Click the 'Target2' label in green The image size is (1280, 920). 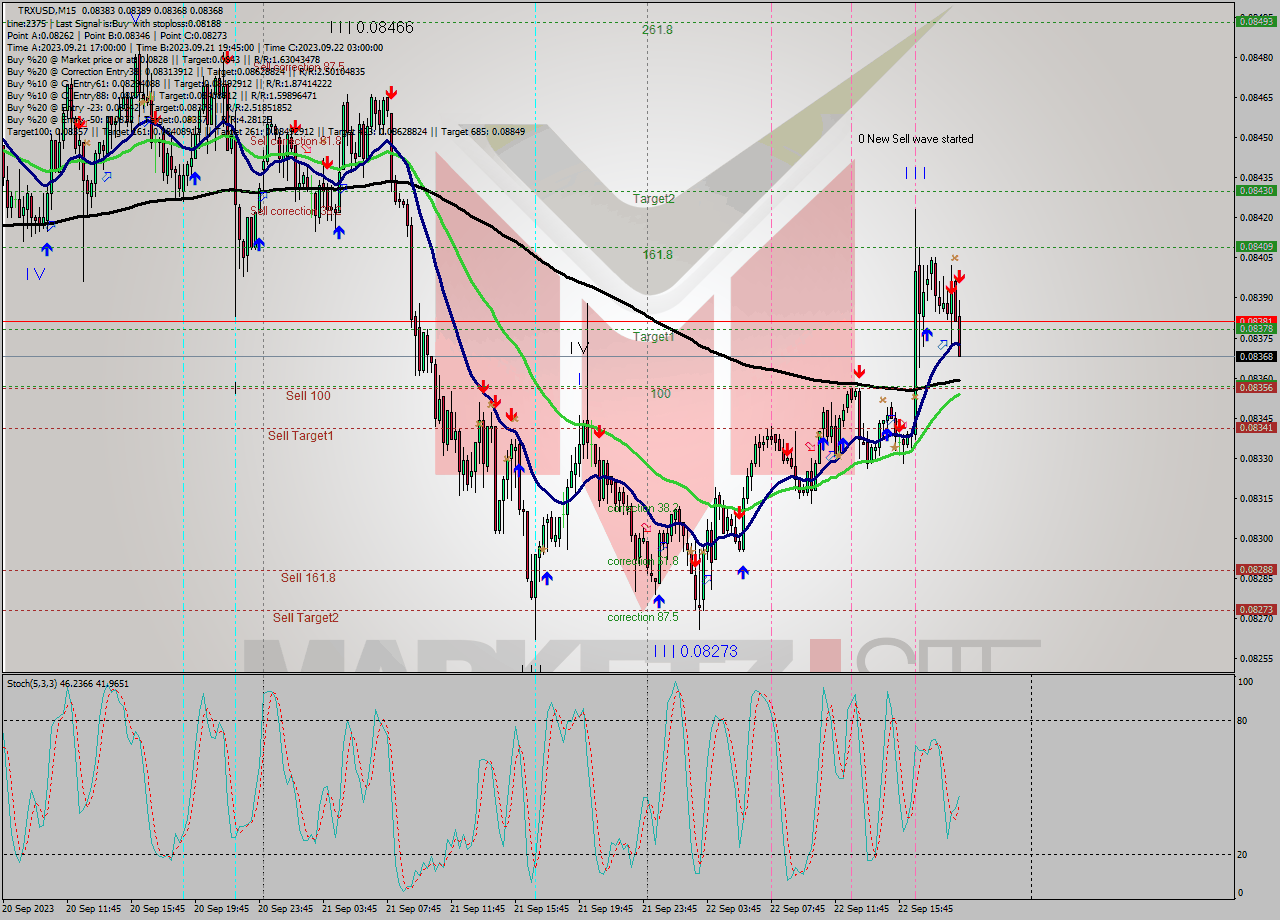pos(653,198)
